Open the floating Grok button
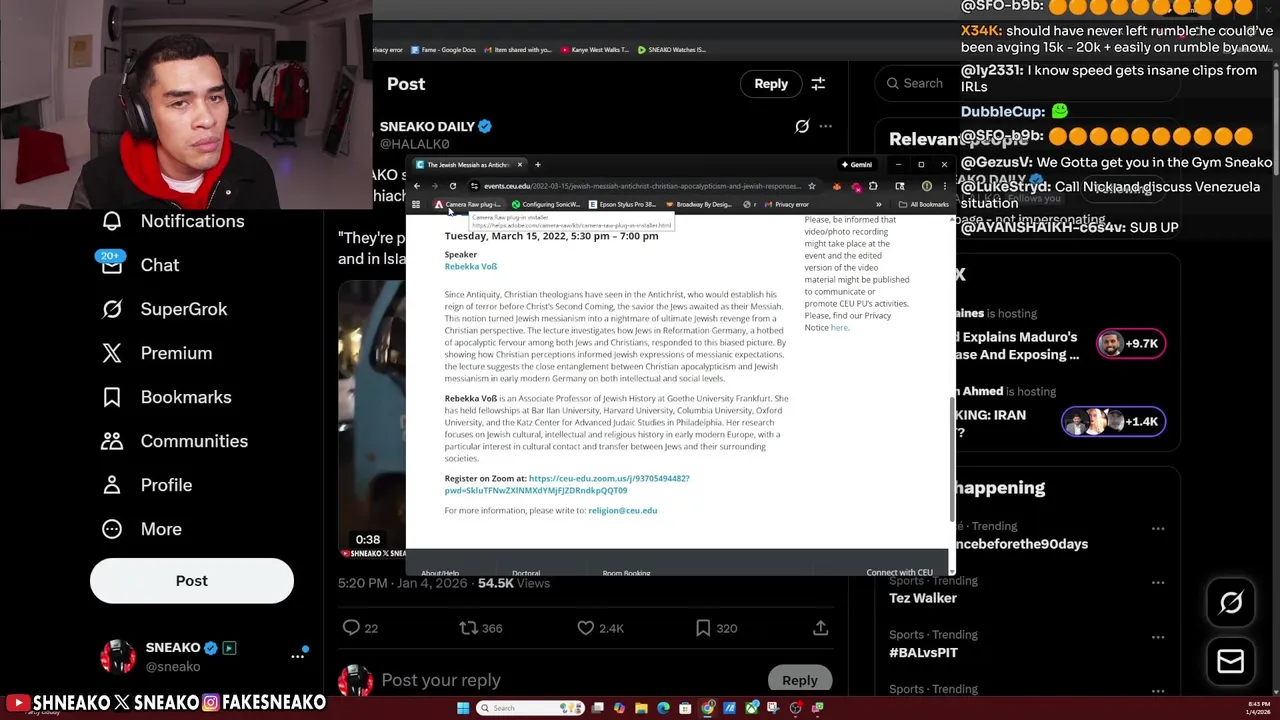Screen dimensions: 1280x720 [1231, 602]
